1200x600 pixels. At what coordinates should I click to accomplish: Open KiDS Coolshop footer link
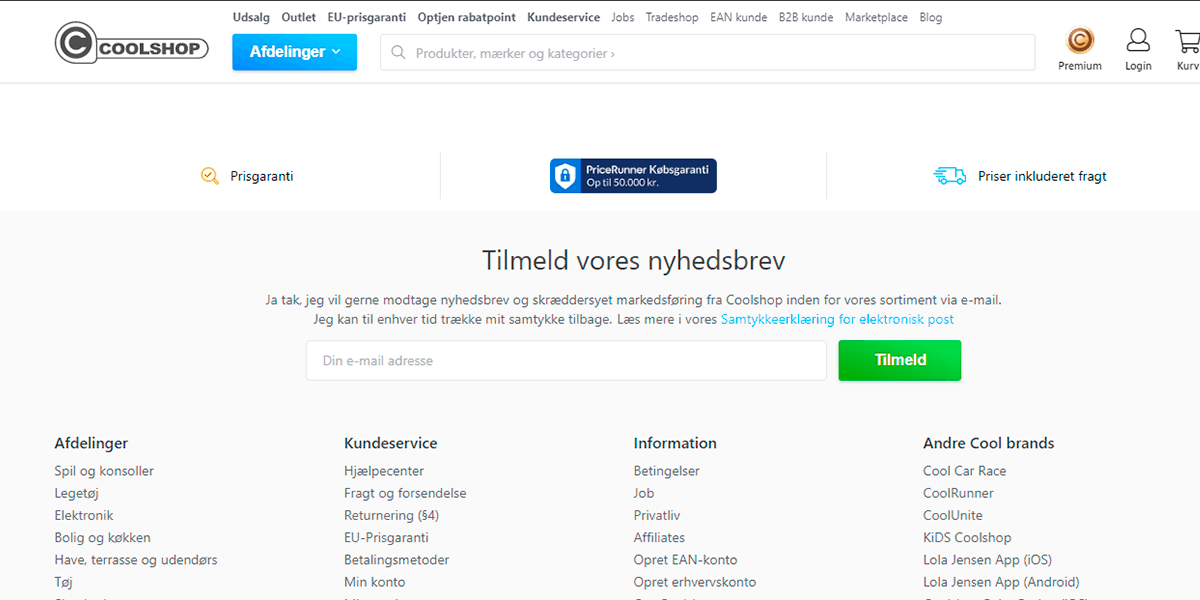(x=967, y=538)
